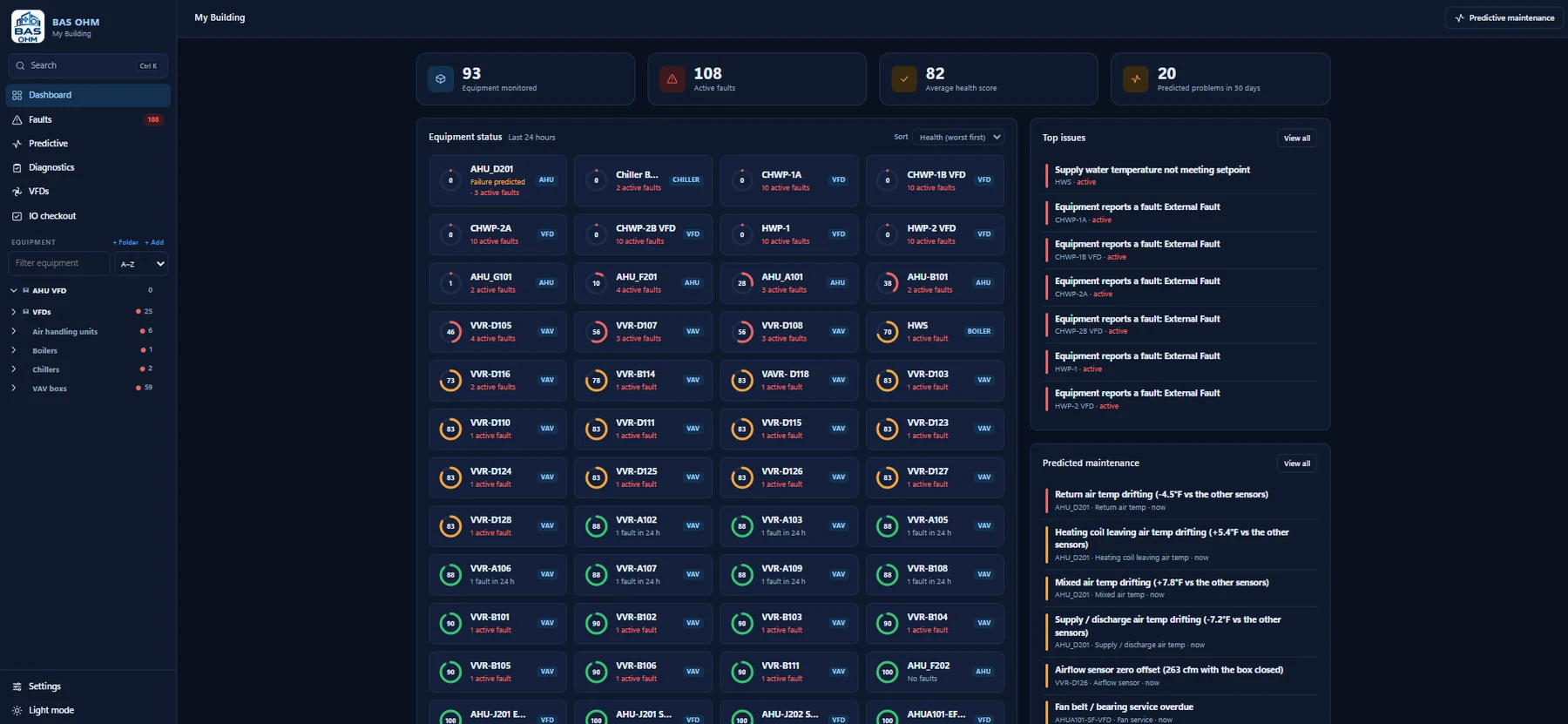
Task: Open the AHU_G101 equipment card
Action: 497,283
